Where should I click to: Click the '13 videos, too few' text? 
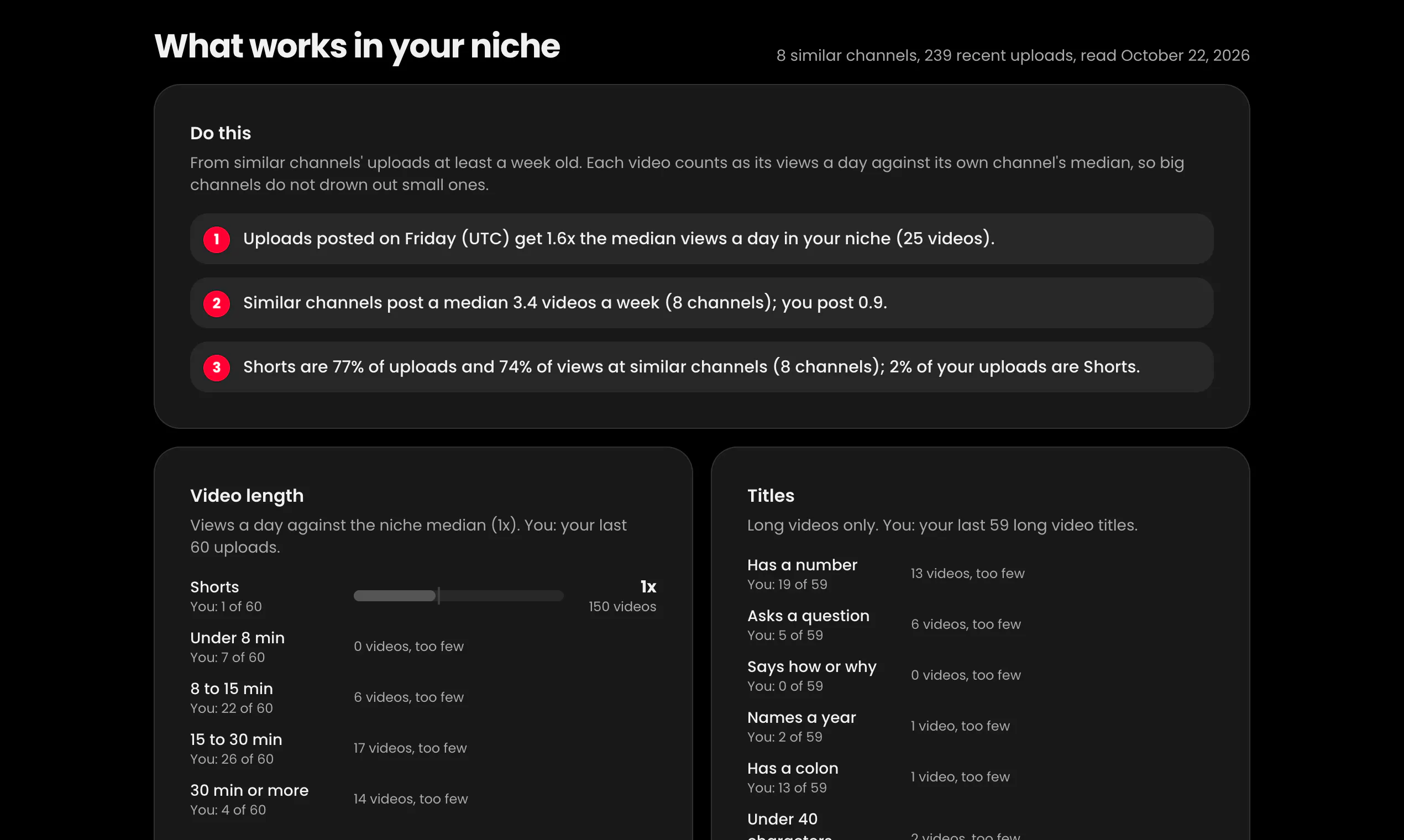967,574
